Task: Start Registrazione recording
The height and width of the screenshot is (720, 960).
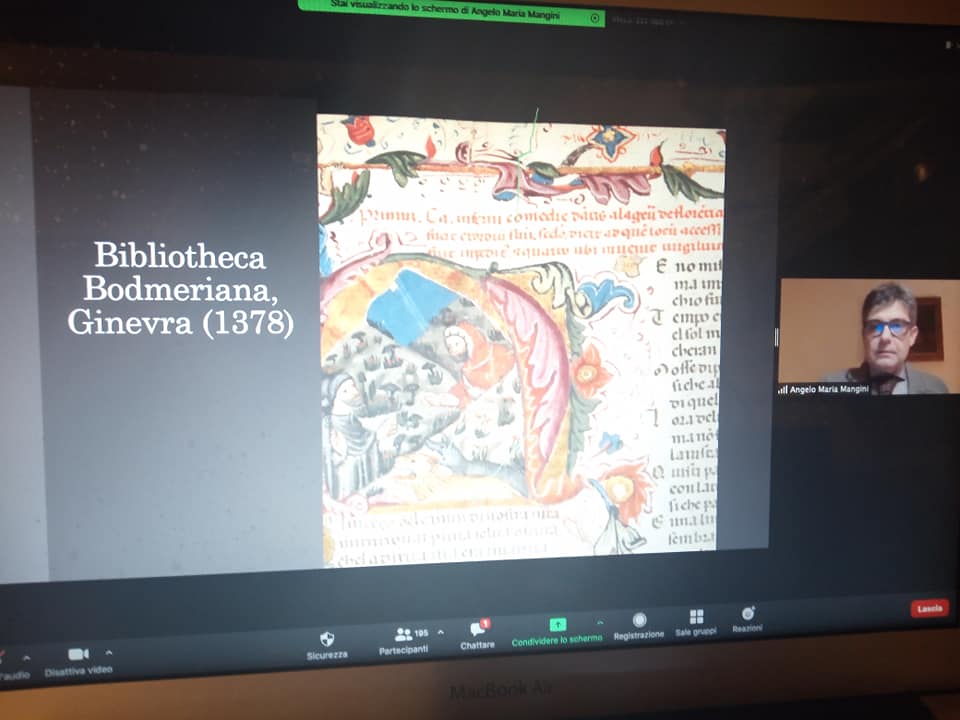Action: [639, 626]
